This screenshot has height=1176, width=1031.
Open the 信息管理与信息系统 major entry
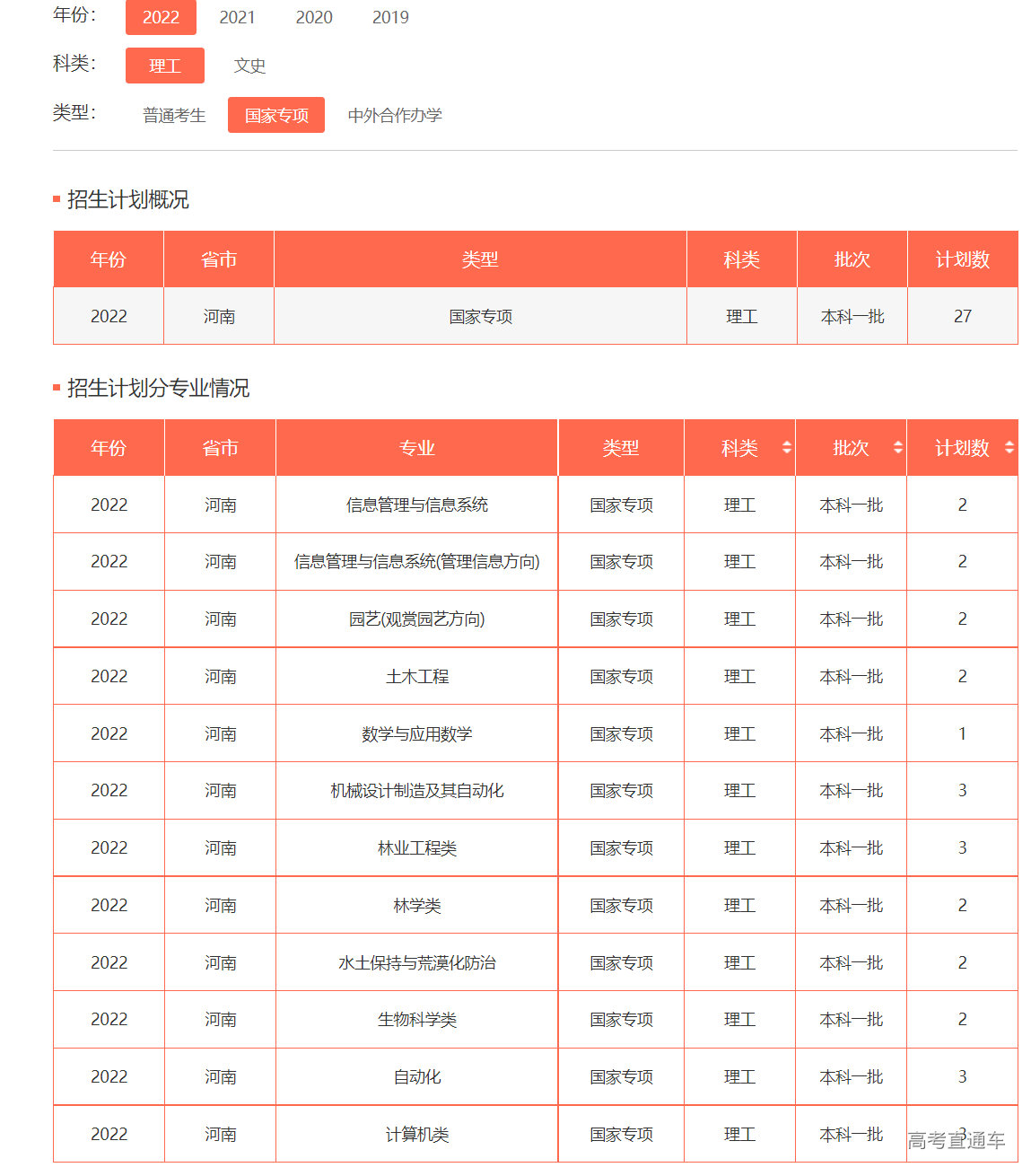click(x=416, y=505)
